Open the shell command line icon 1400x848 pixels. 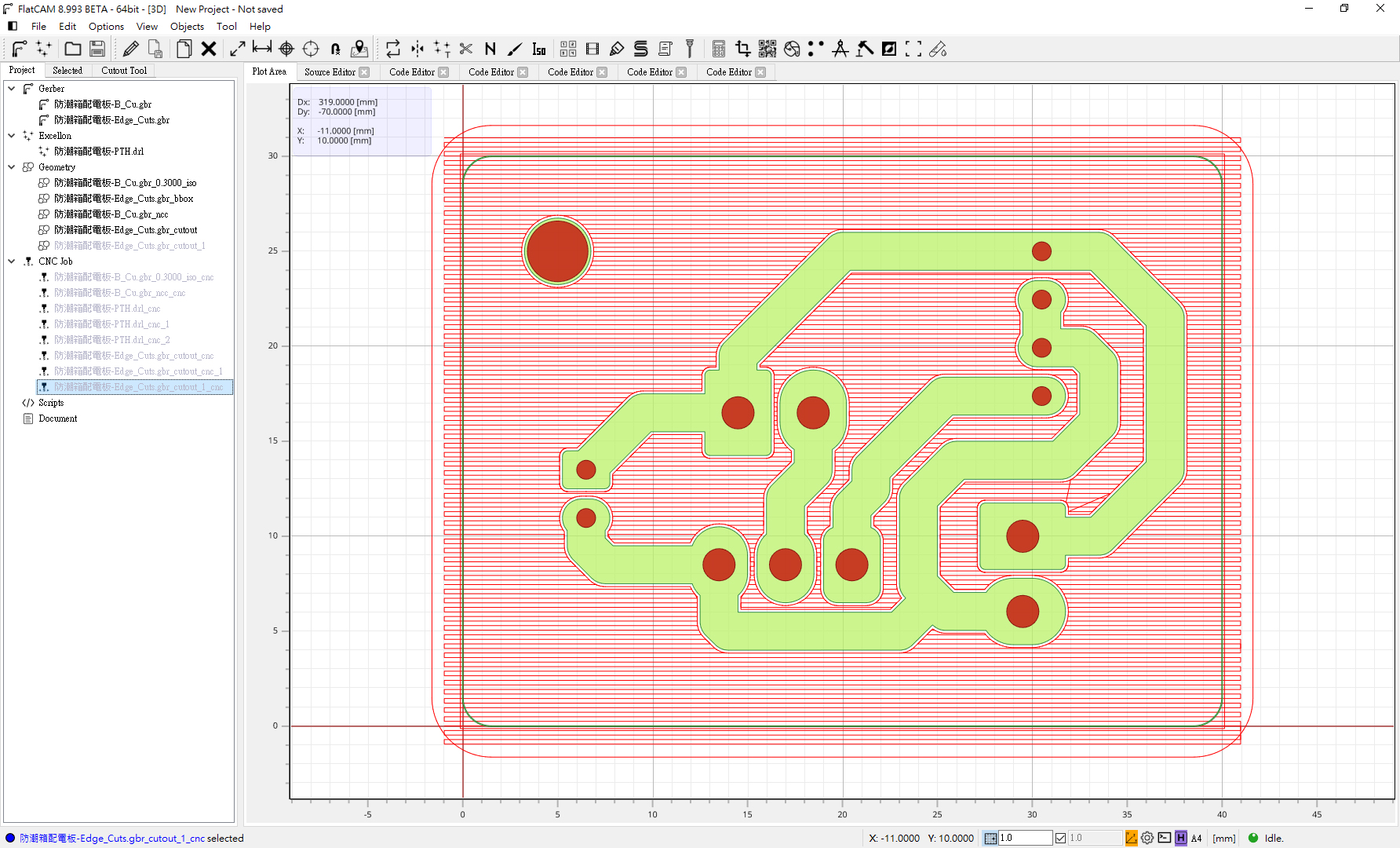click(1165, 838)
